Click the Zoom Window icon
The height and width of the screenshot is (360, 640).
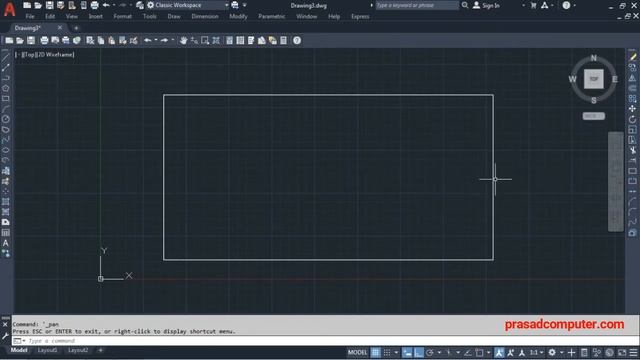205,40
